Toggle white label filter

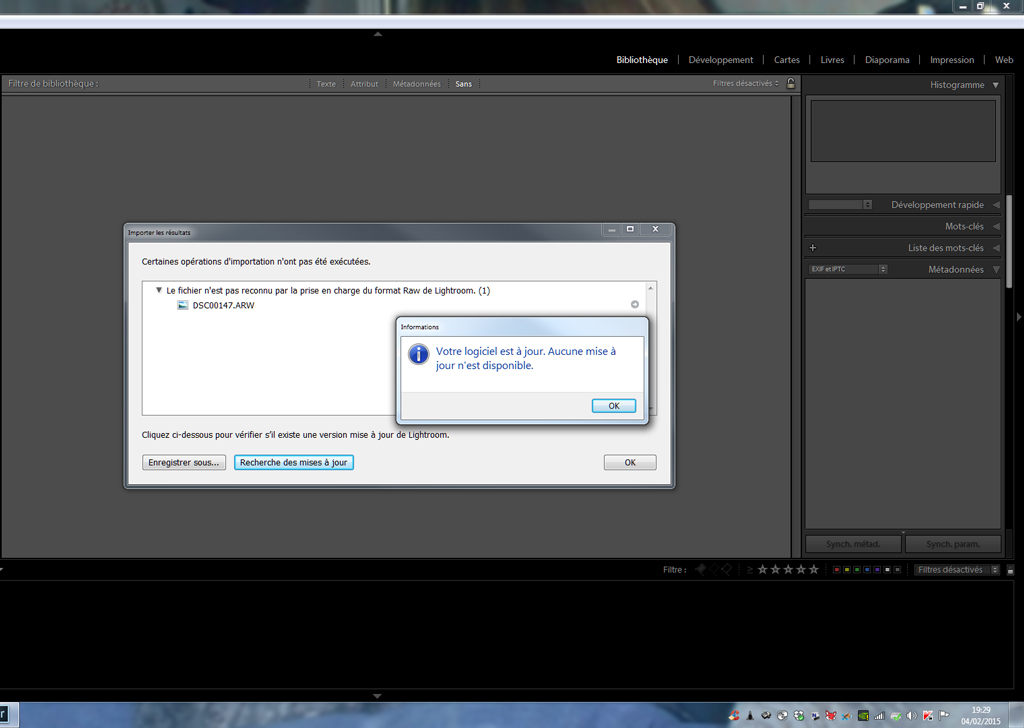(888, 570)
